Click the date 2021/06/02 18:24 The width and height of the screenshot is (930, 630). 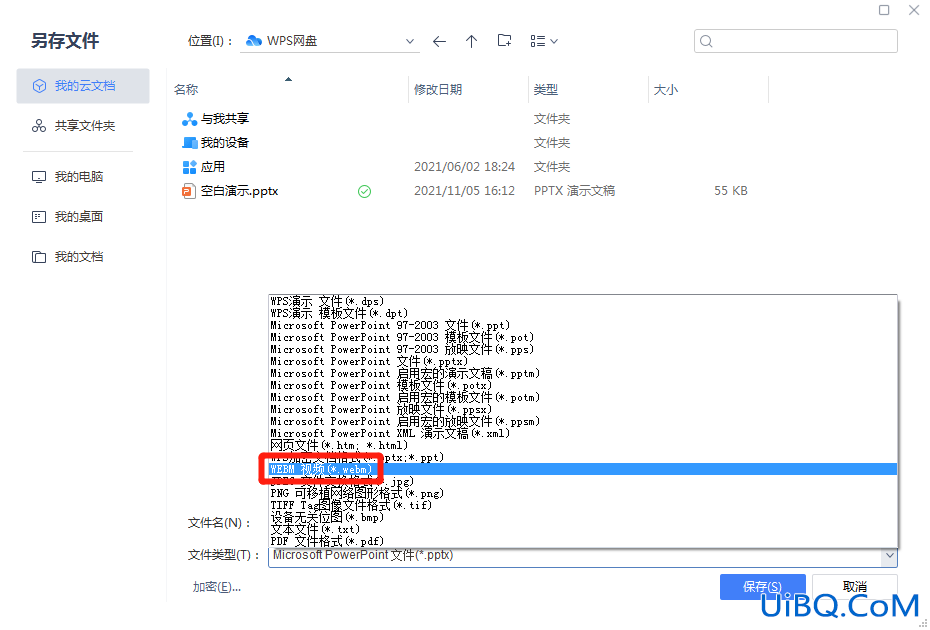pyautogui.click(x=464, y=167)
